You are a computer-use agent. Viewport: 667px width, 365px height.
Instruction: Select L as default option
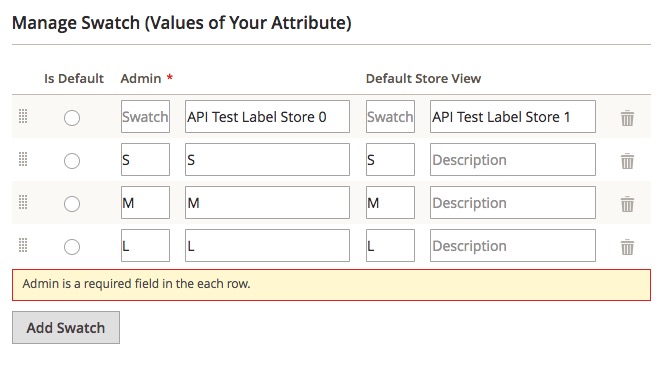point(72,247)
